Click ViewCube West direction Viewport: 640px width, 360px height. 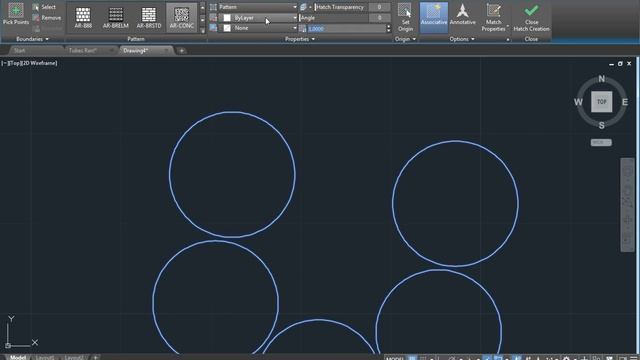point(578,102)
